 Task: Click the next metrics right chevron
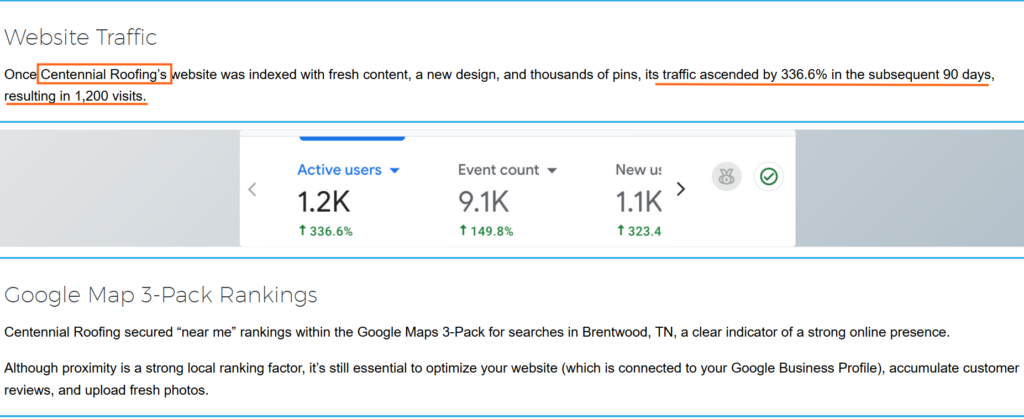coord(682,189)
